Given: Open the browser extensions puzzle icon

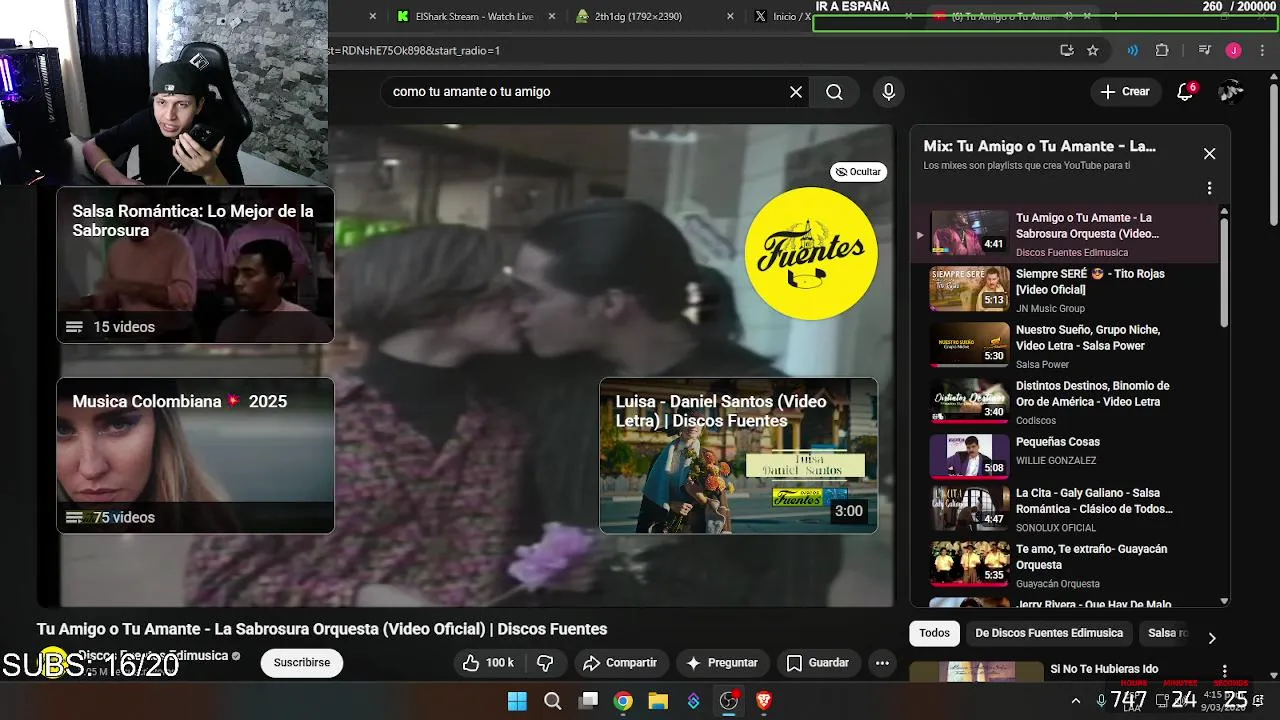Looking at the screenshot, I should click(x=1162, y=50).
